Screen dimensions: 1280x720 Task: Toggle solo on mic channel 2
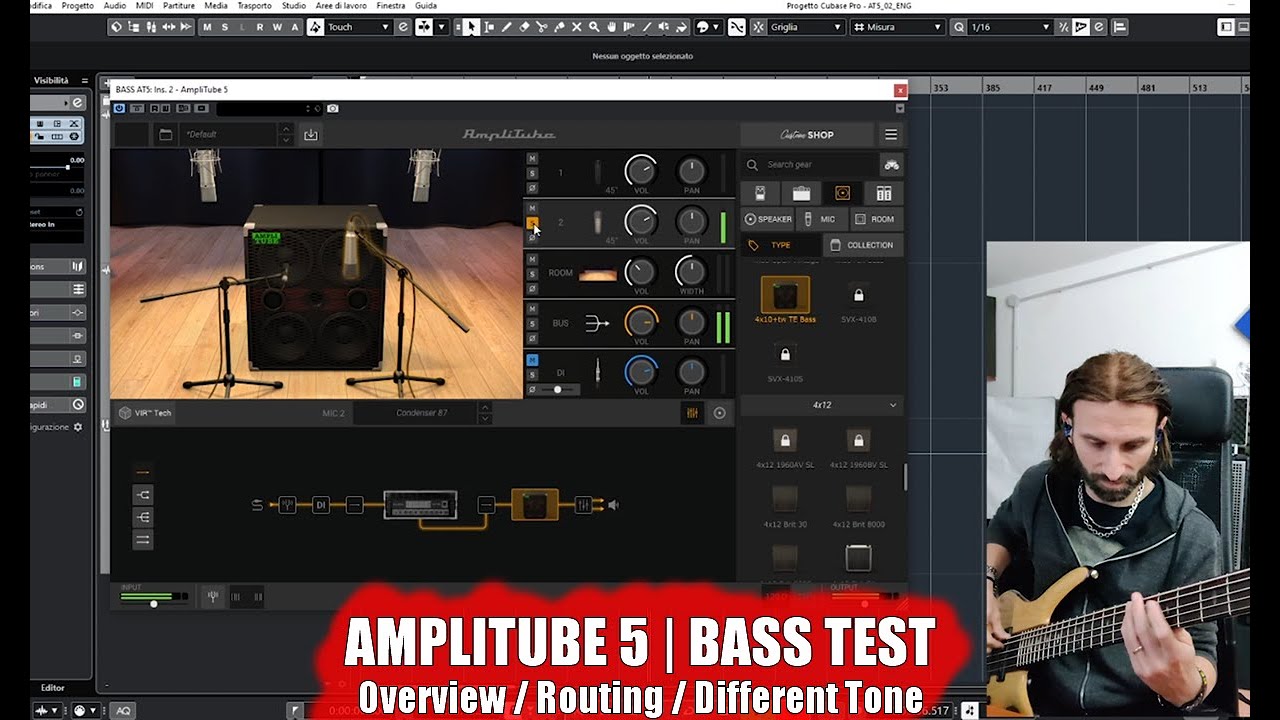tap(532, 223)
